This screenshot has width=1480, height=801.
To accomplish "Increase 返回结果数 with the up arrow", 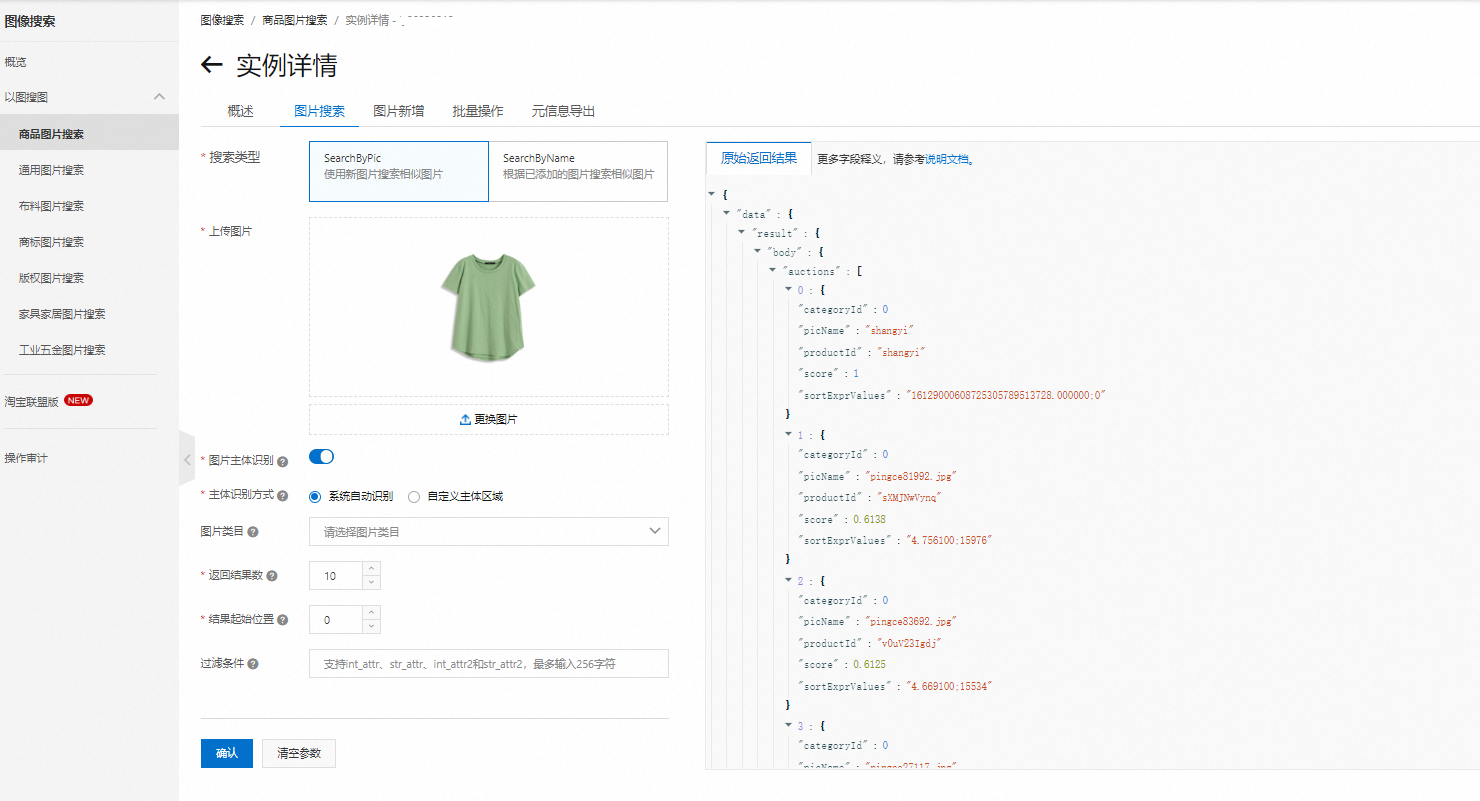I will [371, 569].
